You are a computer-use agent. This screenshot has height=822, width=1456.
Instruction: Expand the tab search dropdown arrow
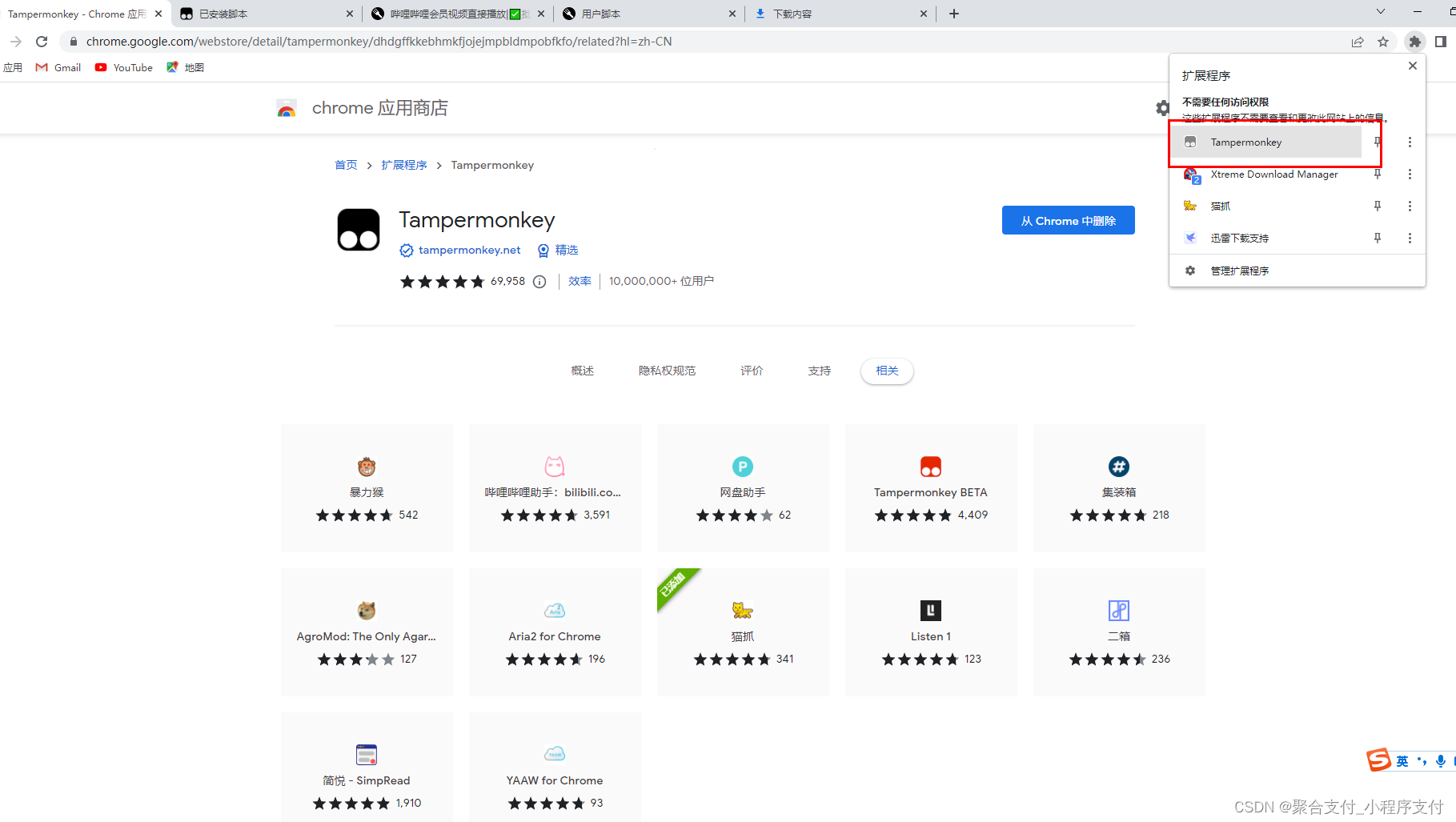[1381, 12]
